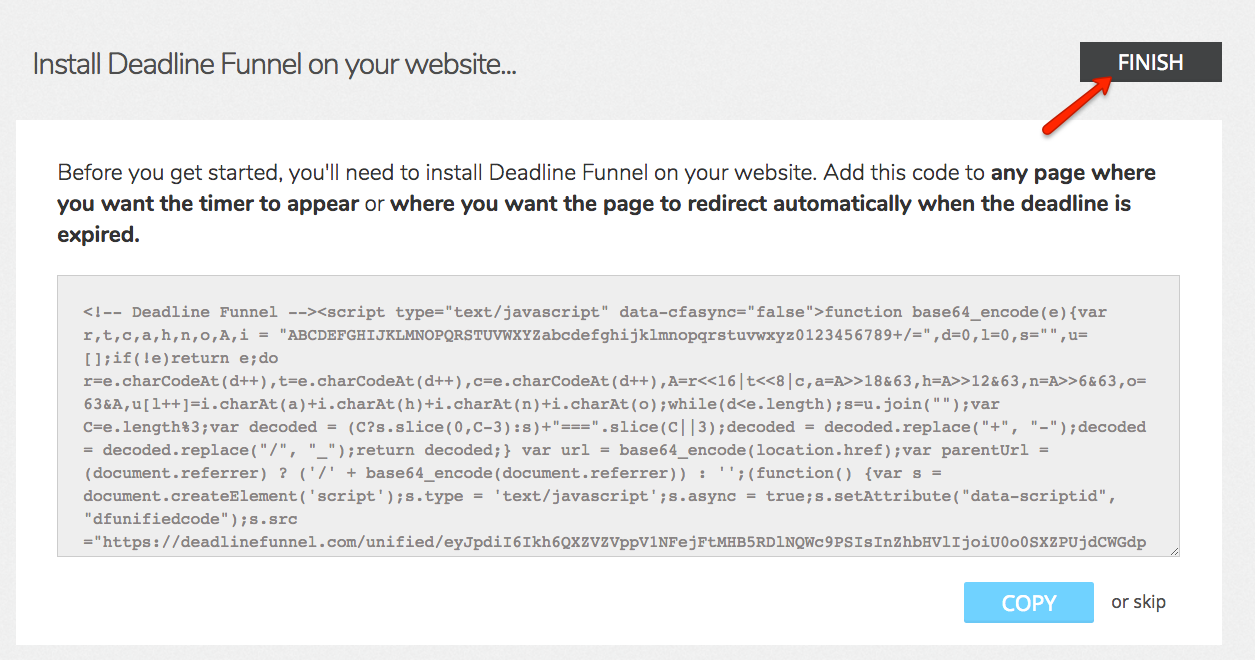Copy the Deadline Funnel code
1255x660 pixels.
coord(1029,603)
